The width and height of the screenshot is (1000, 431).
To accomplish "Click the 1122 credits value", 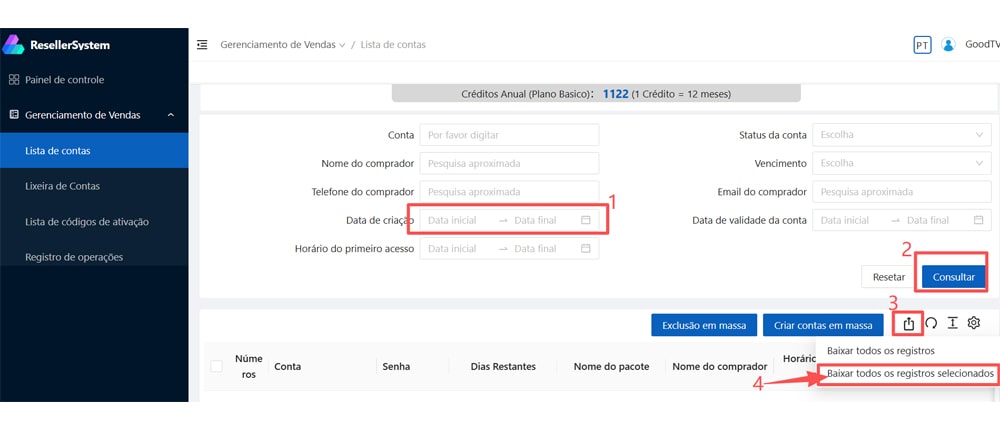I will tap(615, 94).
